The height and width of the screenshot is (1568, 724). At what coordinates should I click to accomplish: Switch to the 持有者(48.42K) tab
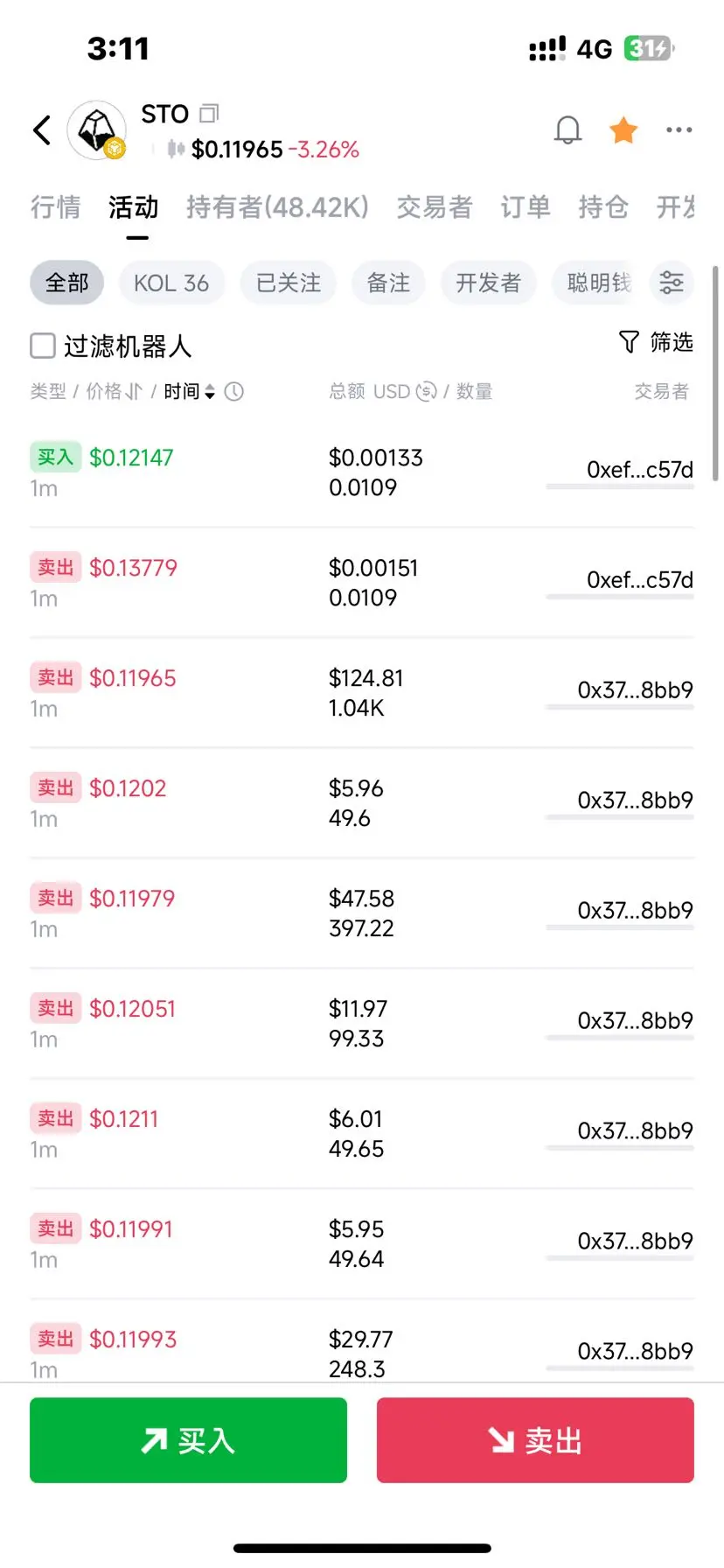pyautogui.click(x=277, y=207)
